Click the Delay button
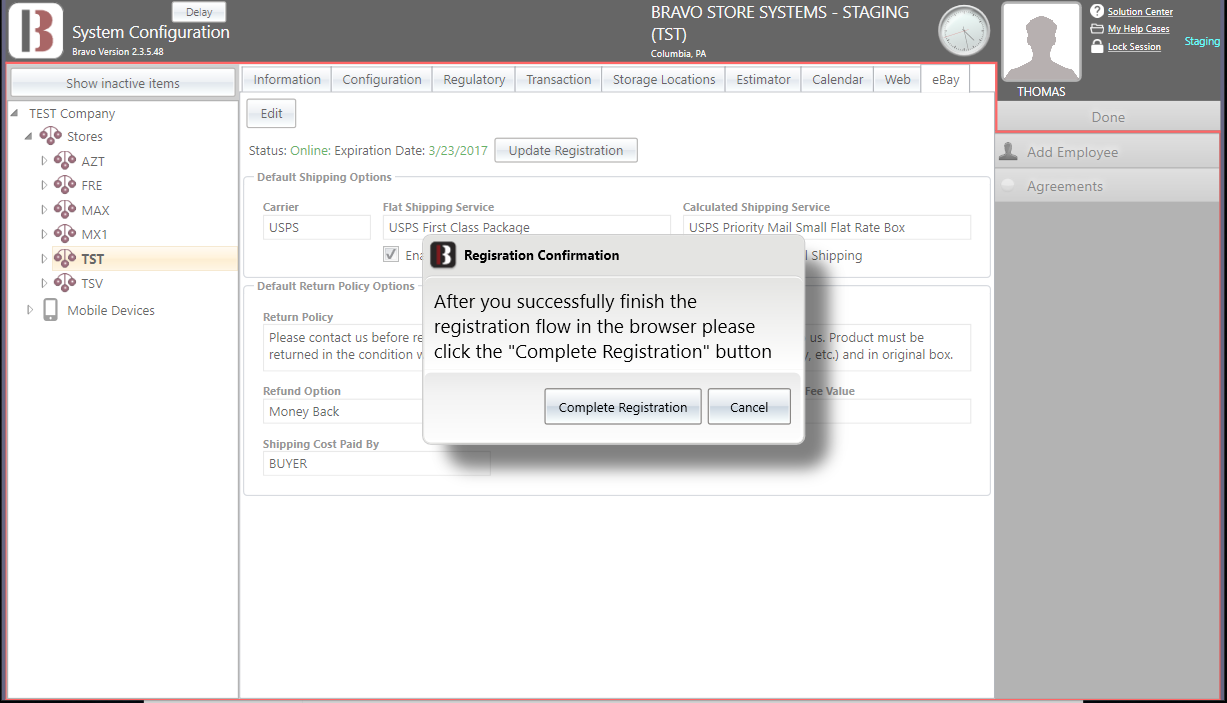Screen dimensions: 1227x703 pos(199,12)
